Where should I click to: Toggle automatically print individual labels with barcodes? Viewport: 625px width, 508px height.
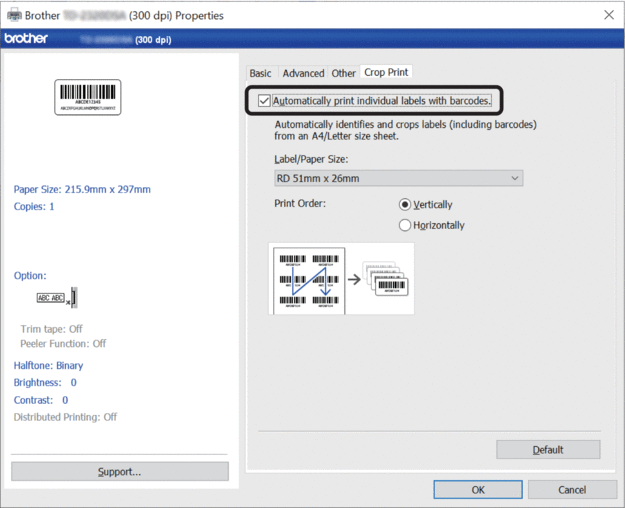[x=264, y=101]
